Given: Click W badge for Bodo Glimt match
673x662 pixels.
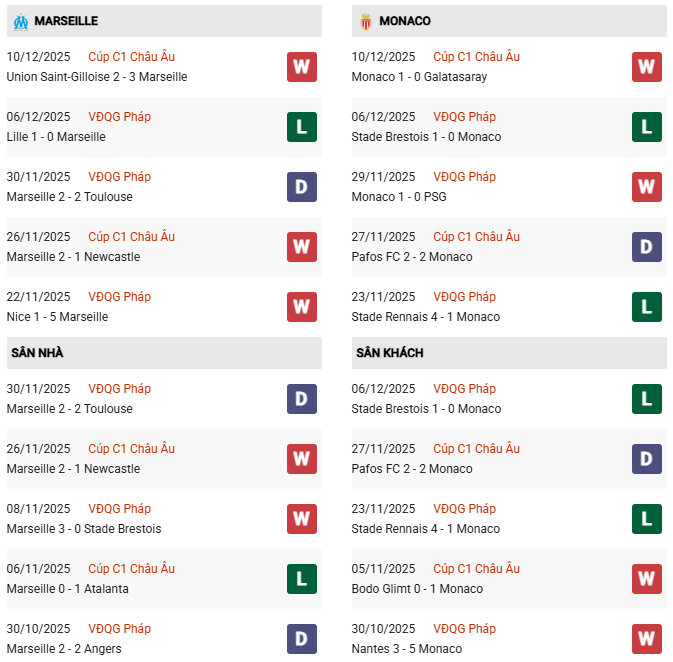Looking at the screenshot, I should 647,579.
